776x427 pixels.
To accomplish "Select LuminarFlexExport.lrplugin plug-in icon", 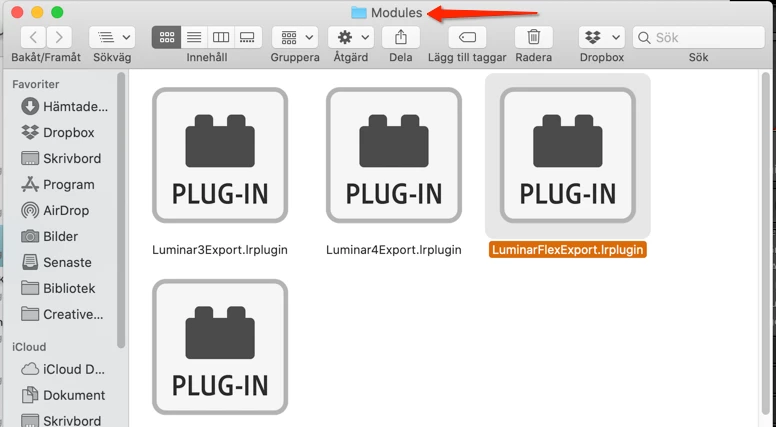I will pyautogui.click(x=568, y=155).
